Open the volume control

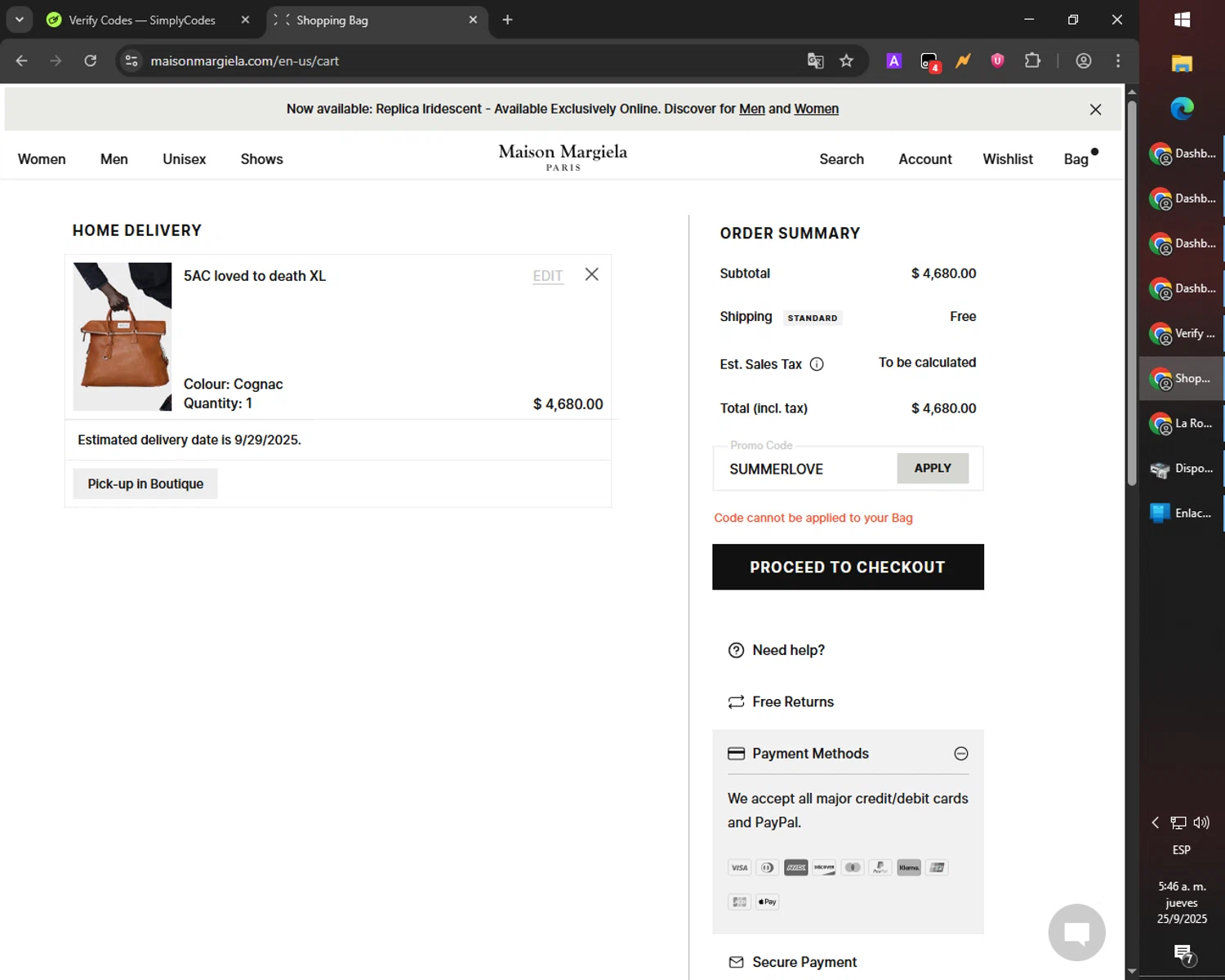pyautogui.click(x=1201, y=822)
